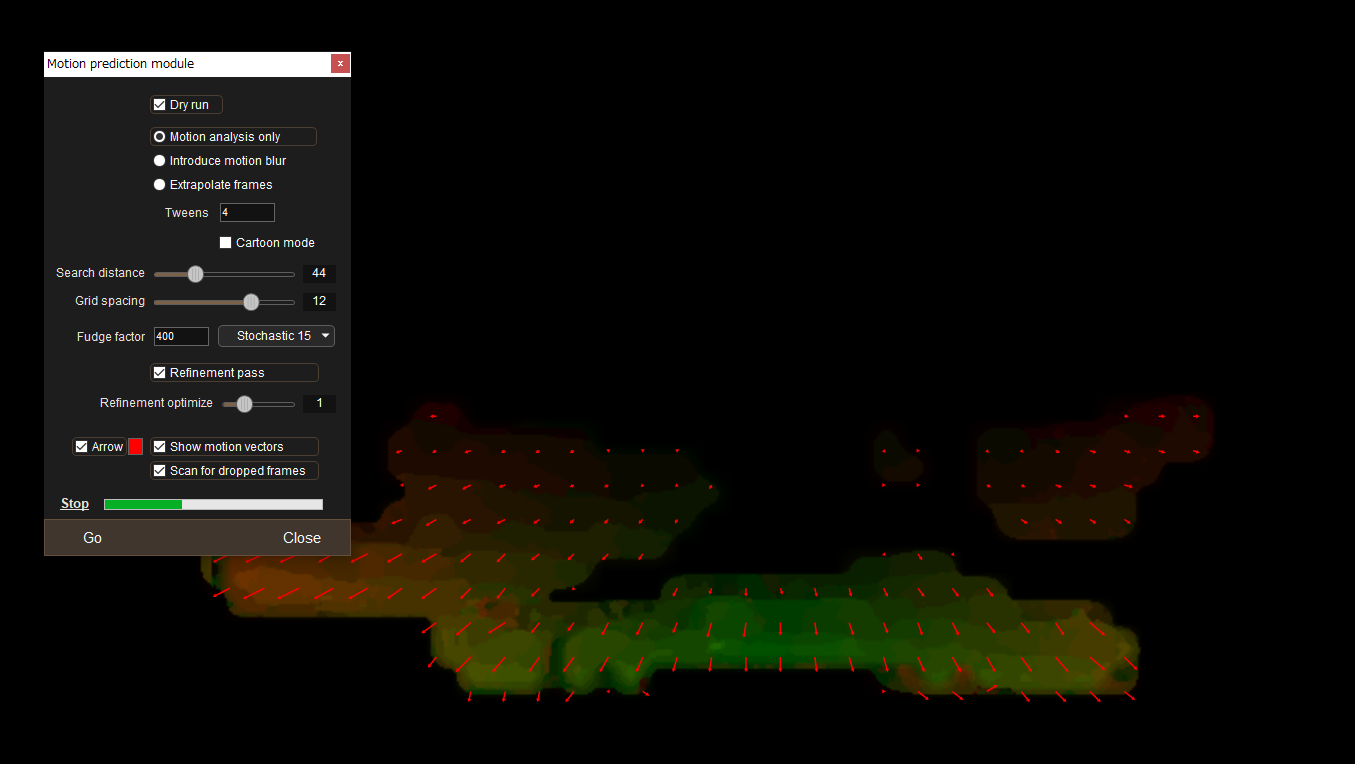Click the Fudge factor input field
1355x764 pixels.
click(181, 337)
